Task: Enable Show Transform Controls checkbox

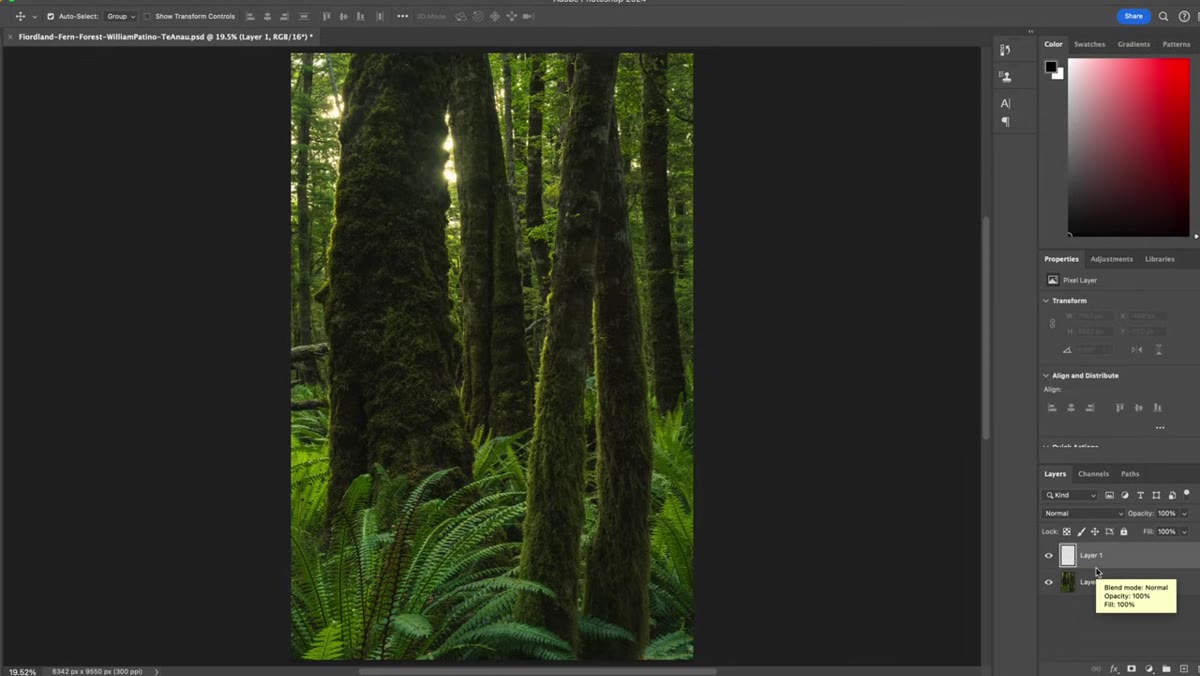Action: 147,16
